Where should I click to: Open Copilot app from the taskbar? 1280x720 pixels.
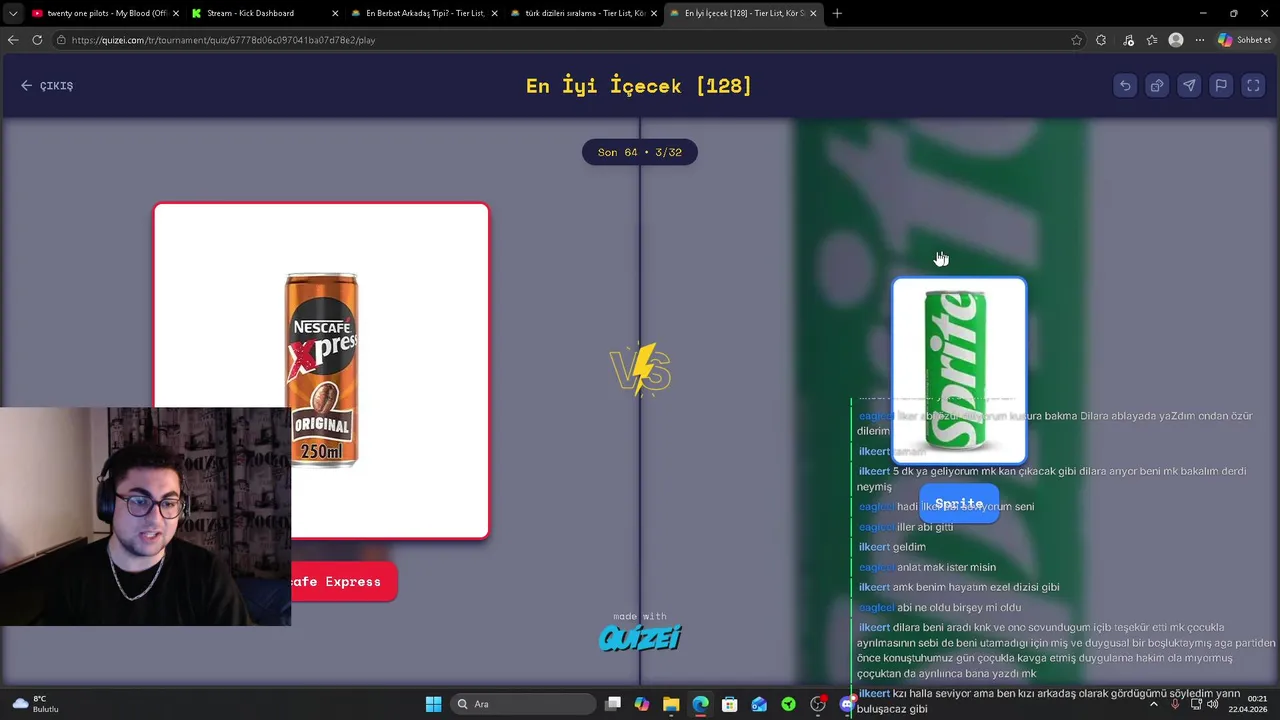click(x=642, y=704)
